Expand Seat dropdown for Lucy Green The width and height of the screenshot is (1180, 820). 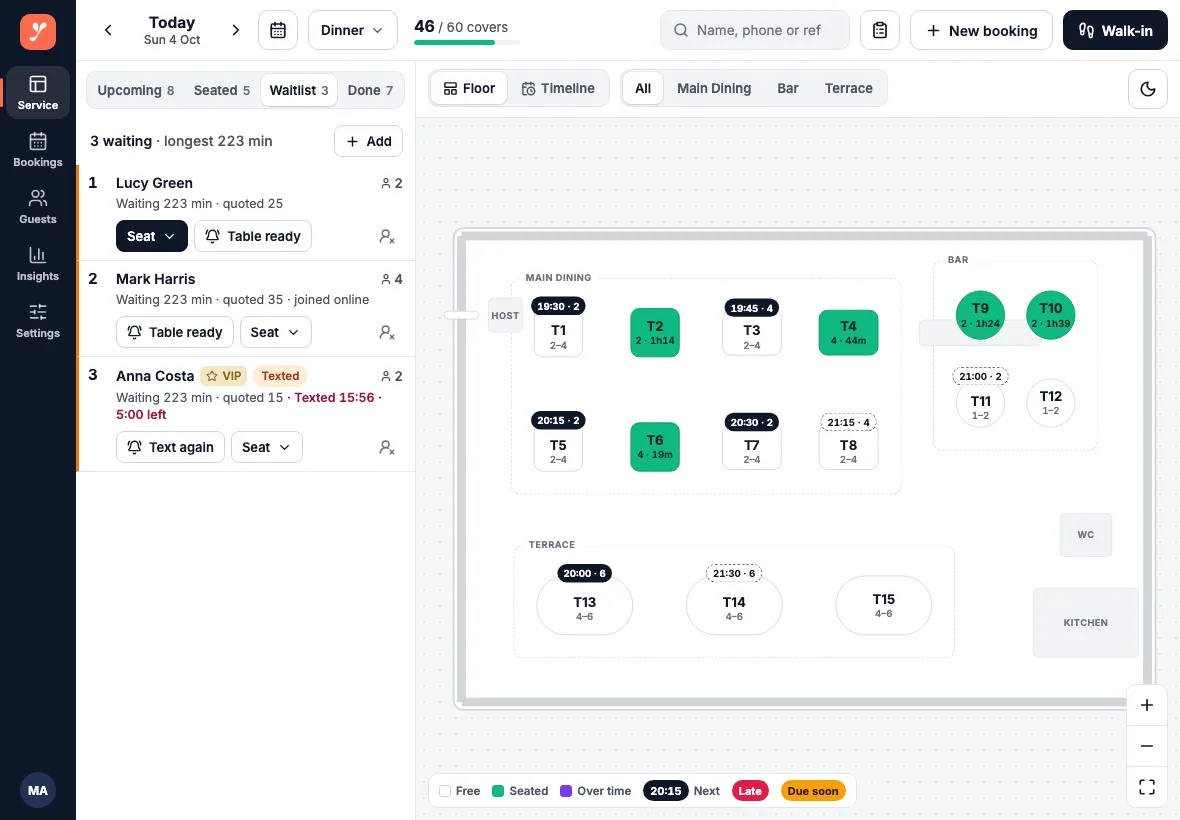152,236
